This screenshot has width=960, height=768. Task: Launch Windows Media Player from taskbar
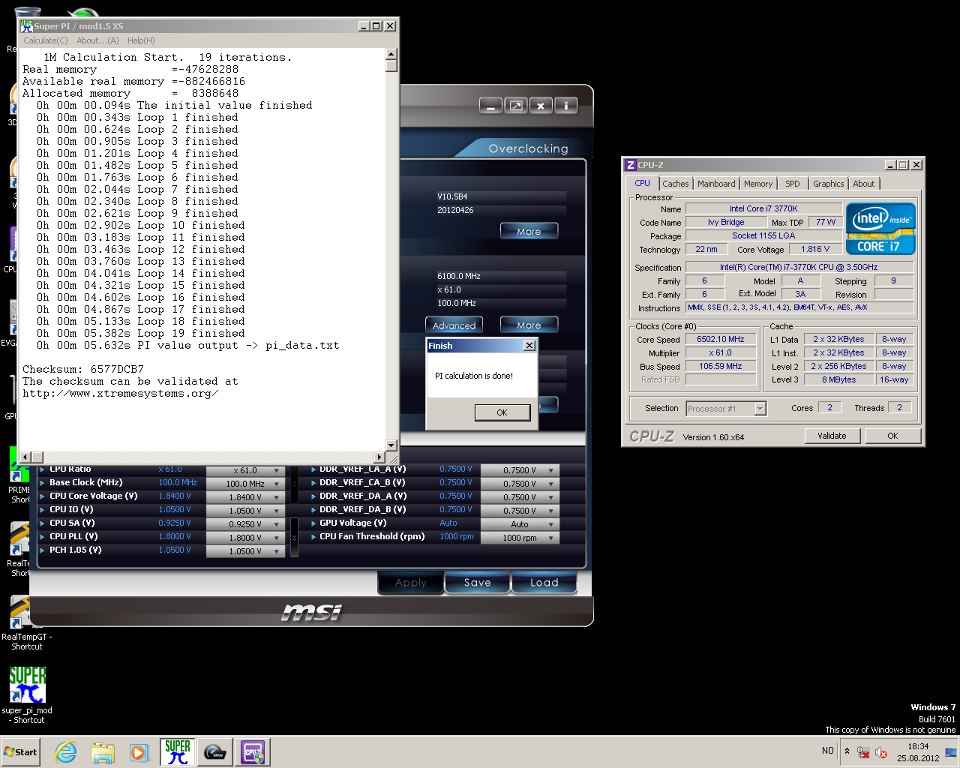tap(139, 752)
